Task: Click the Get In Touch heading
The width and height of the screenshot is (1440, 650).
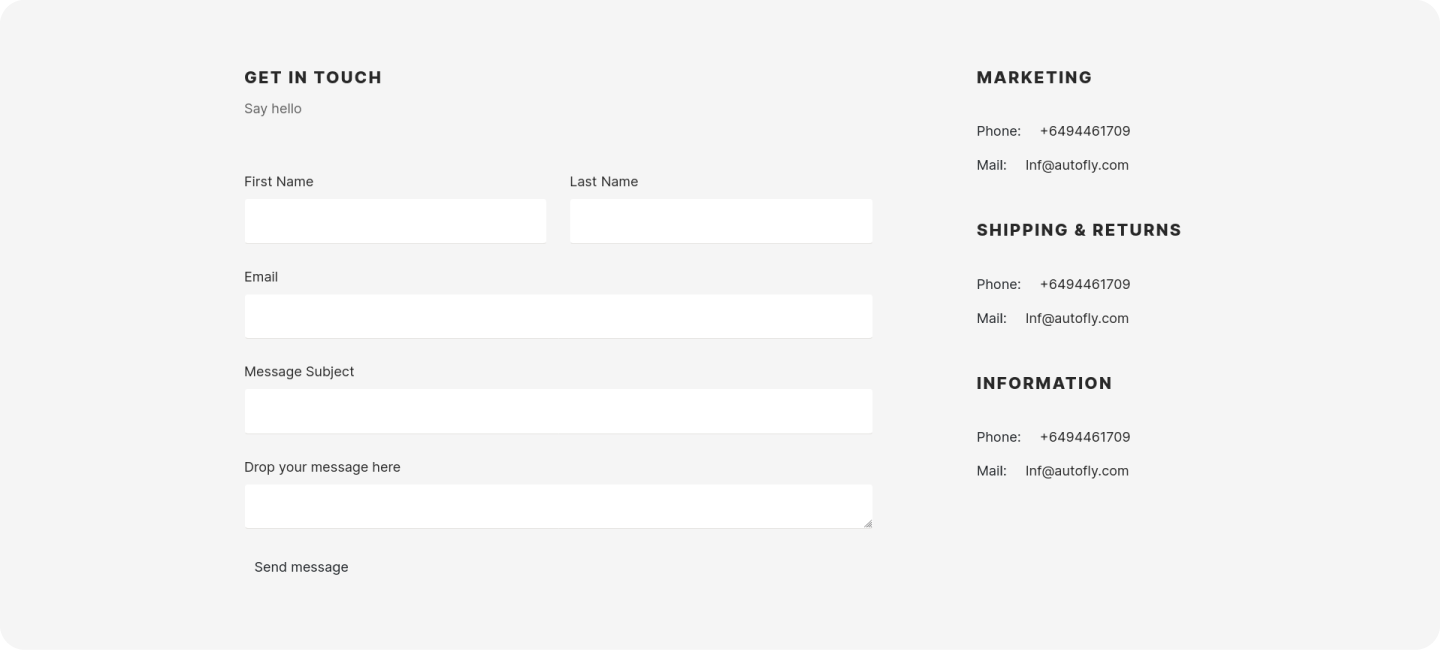Action: pyautogui.click(x=313, y=77)
